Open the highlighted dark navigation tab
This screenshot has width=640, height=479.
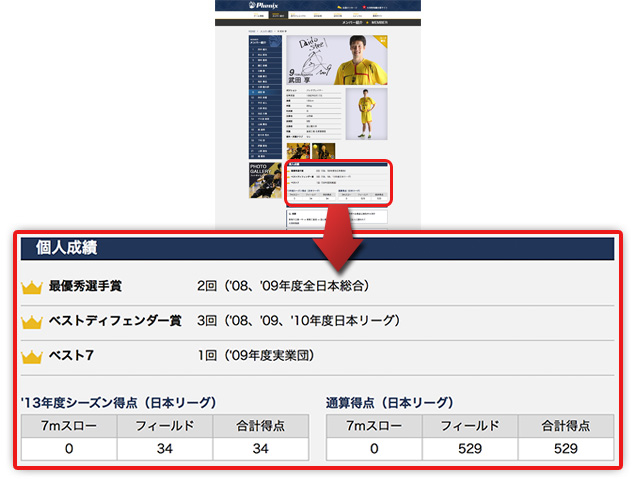[278, 15]
